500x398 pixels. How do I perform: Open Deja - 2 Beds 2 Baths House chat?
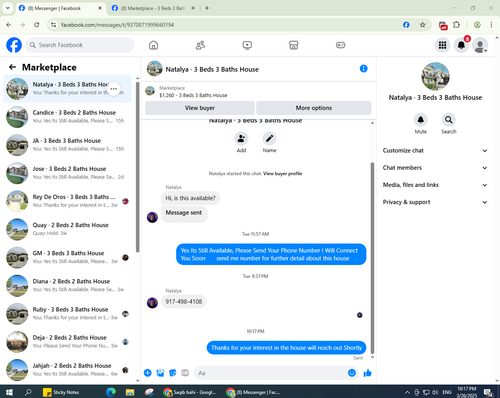[67, 342]
